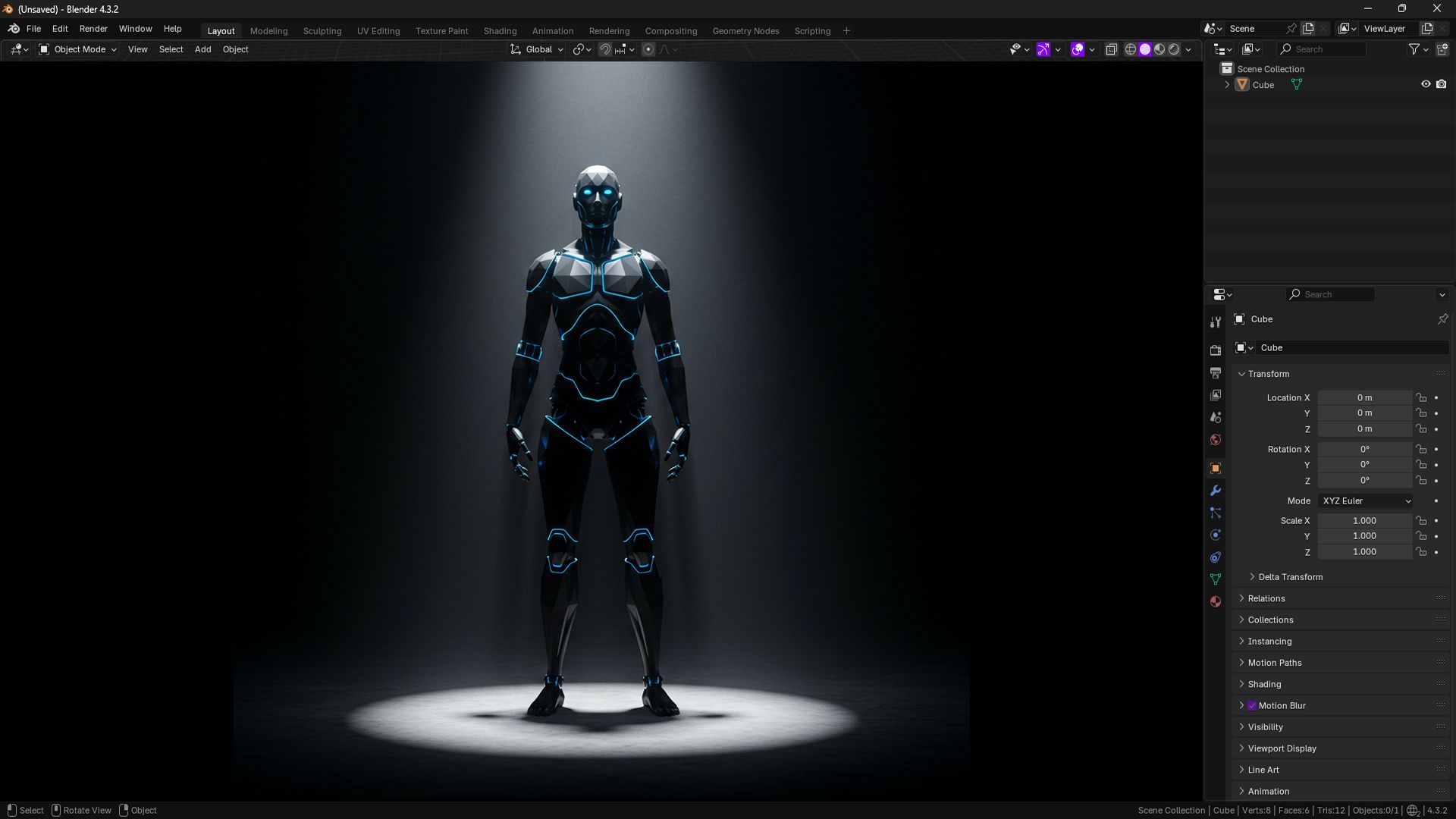Open the Render menu

[x=93, y=29]
